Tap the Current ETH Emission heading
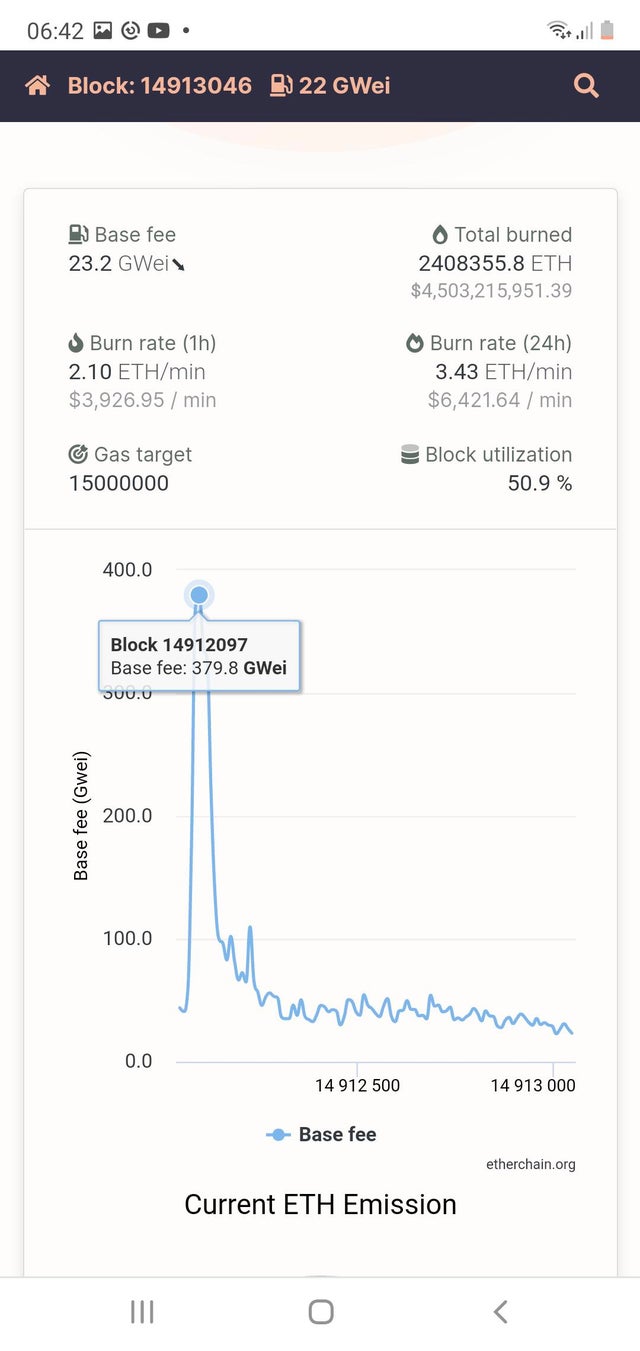 coord(320,1204)
